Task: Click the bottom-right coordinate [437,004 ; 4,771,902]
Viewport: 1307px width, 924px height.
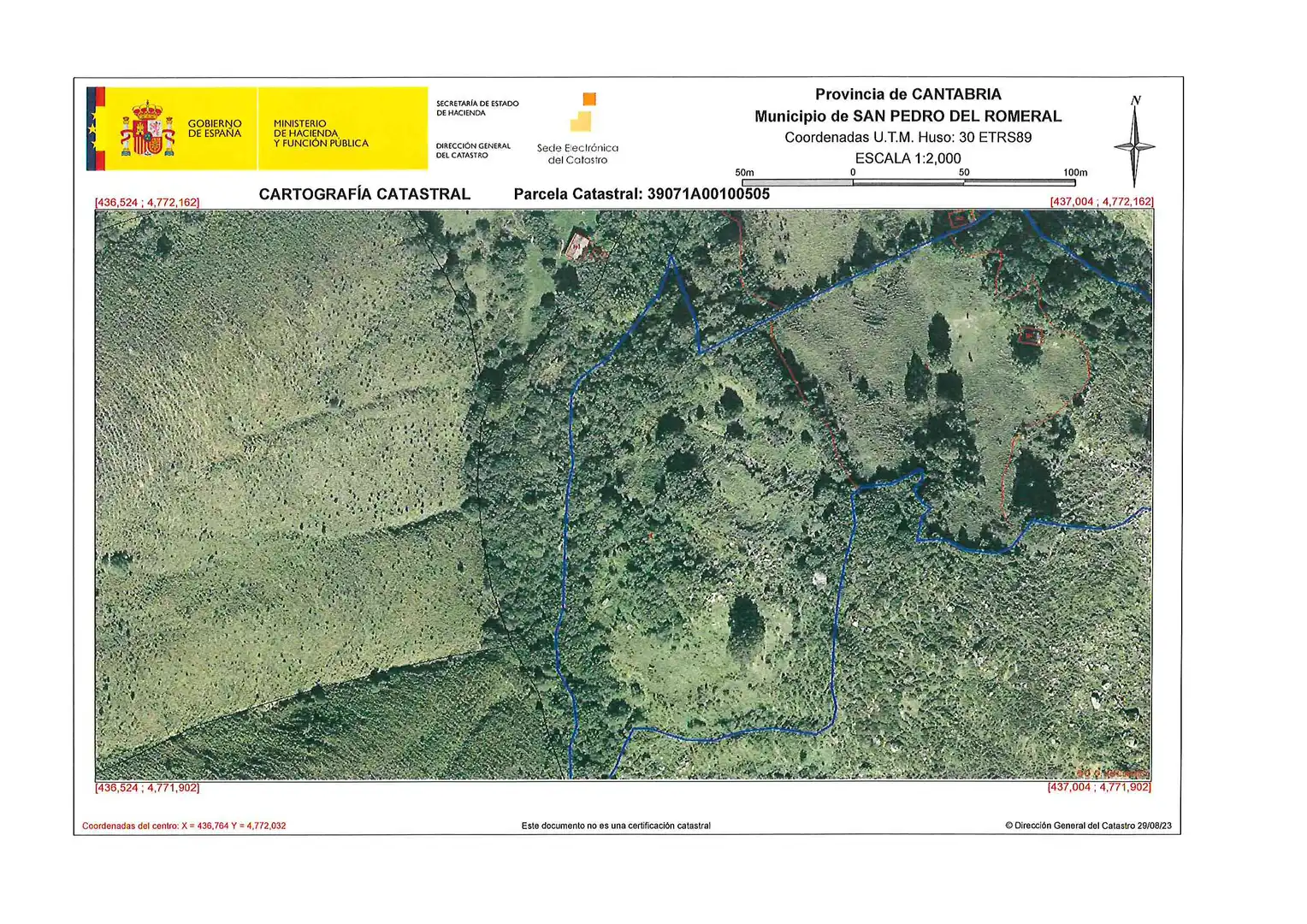Action: point(1099,787)
